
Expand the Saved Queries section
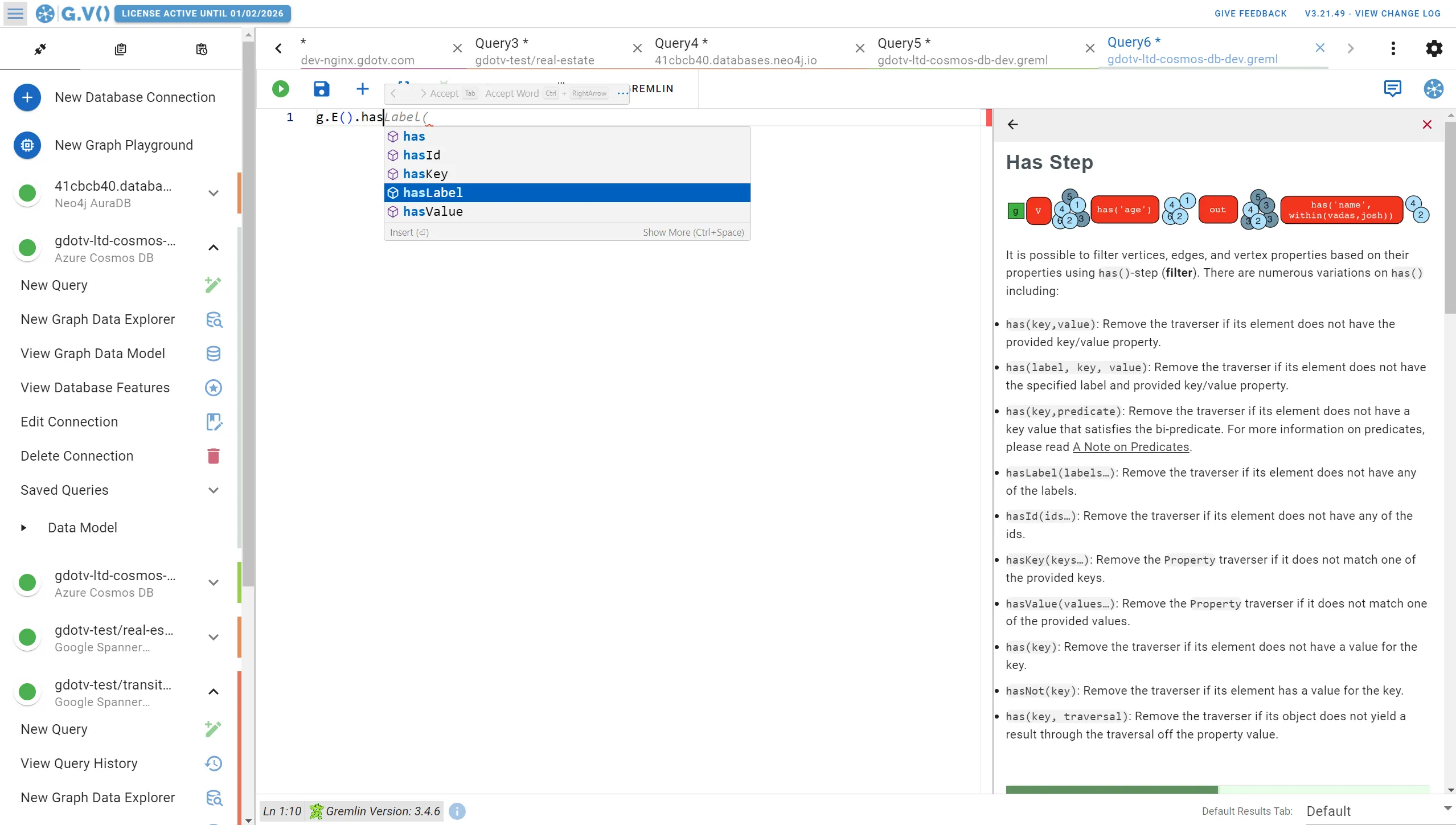tap(214, 490)
